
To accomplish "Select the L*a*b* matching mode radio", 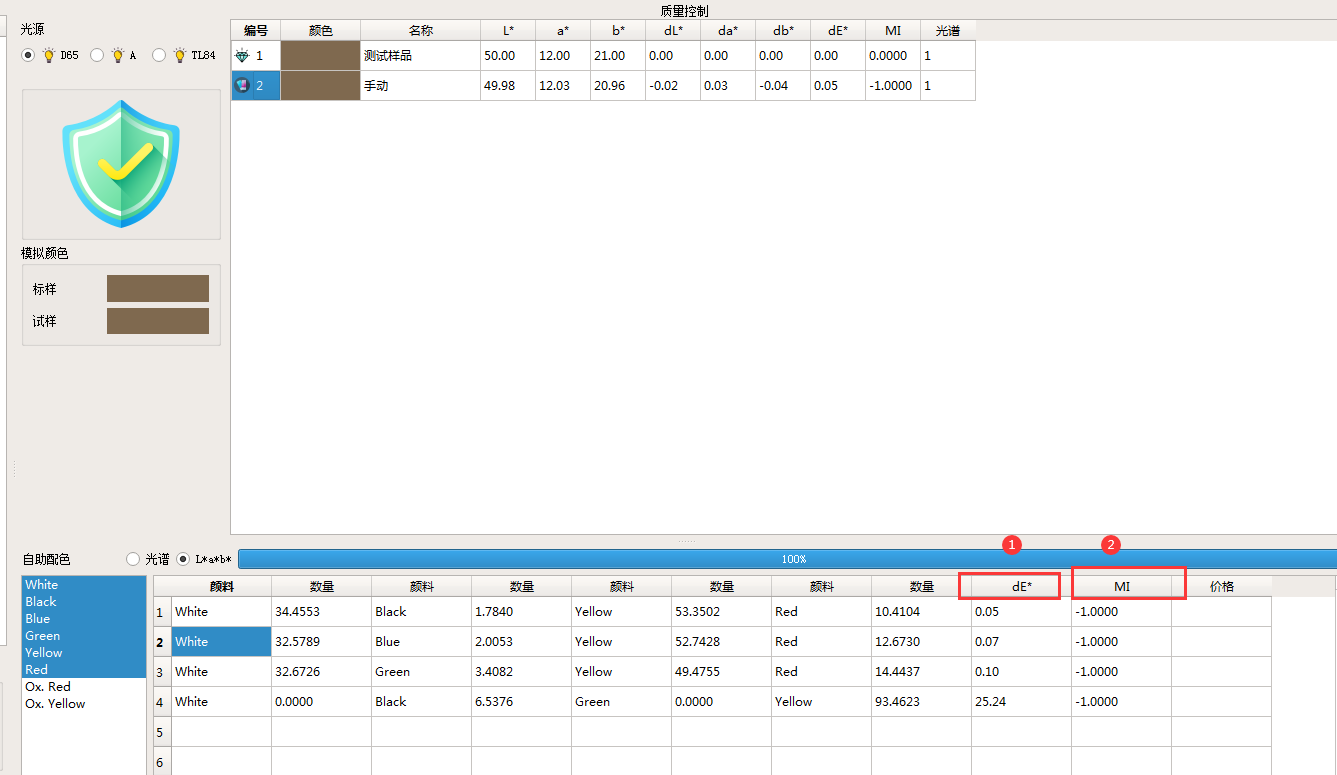I will (x=184, y=559).
